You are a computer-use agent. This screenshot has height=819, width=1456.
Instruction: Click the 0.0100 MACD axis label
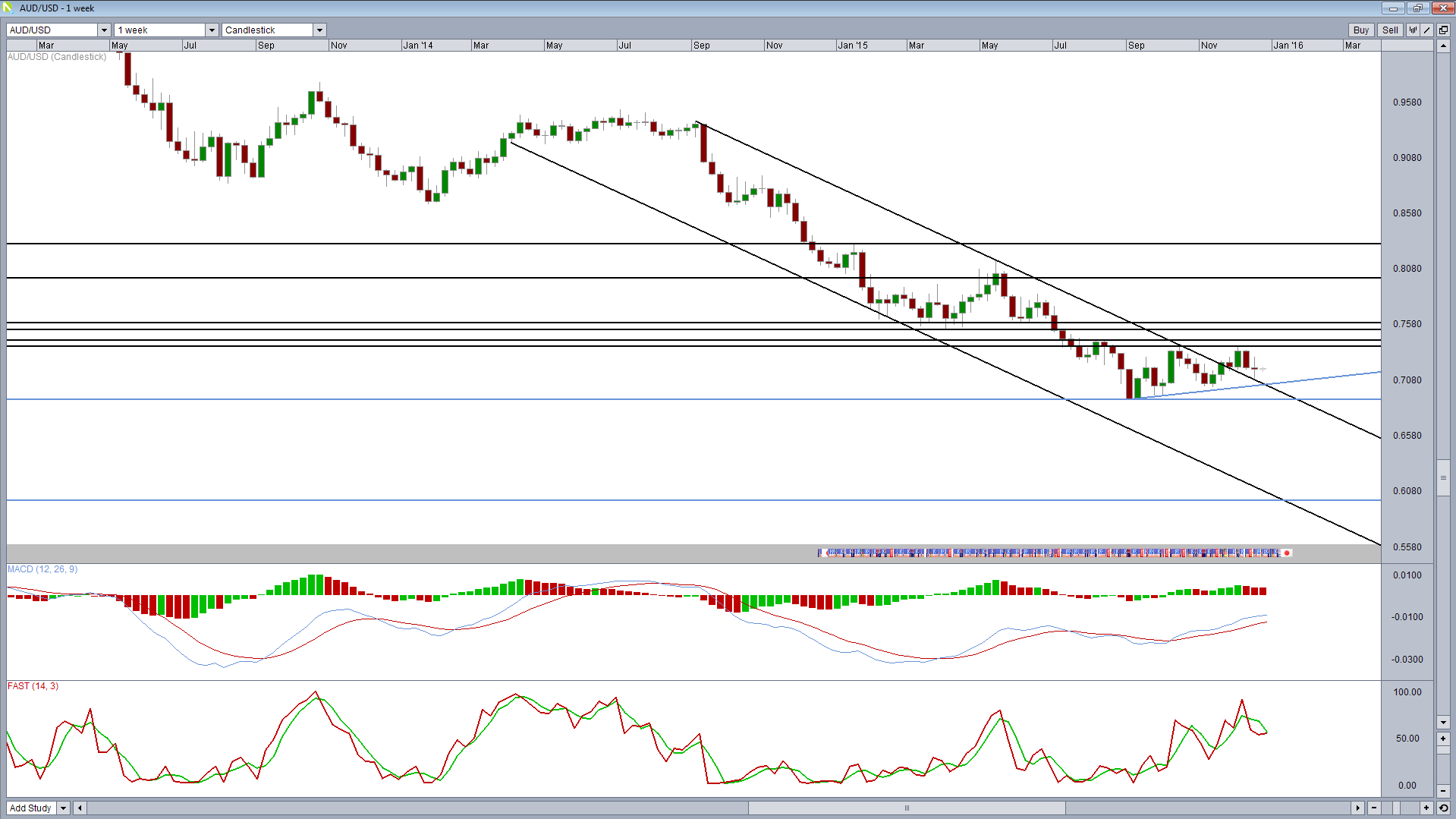click(1407, 575)
